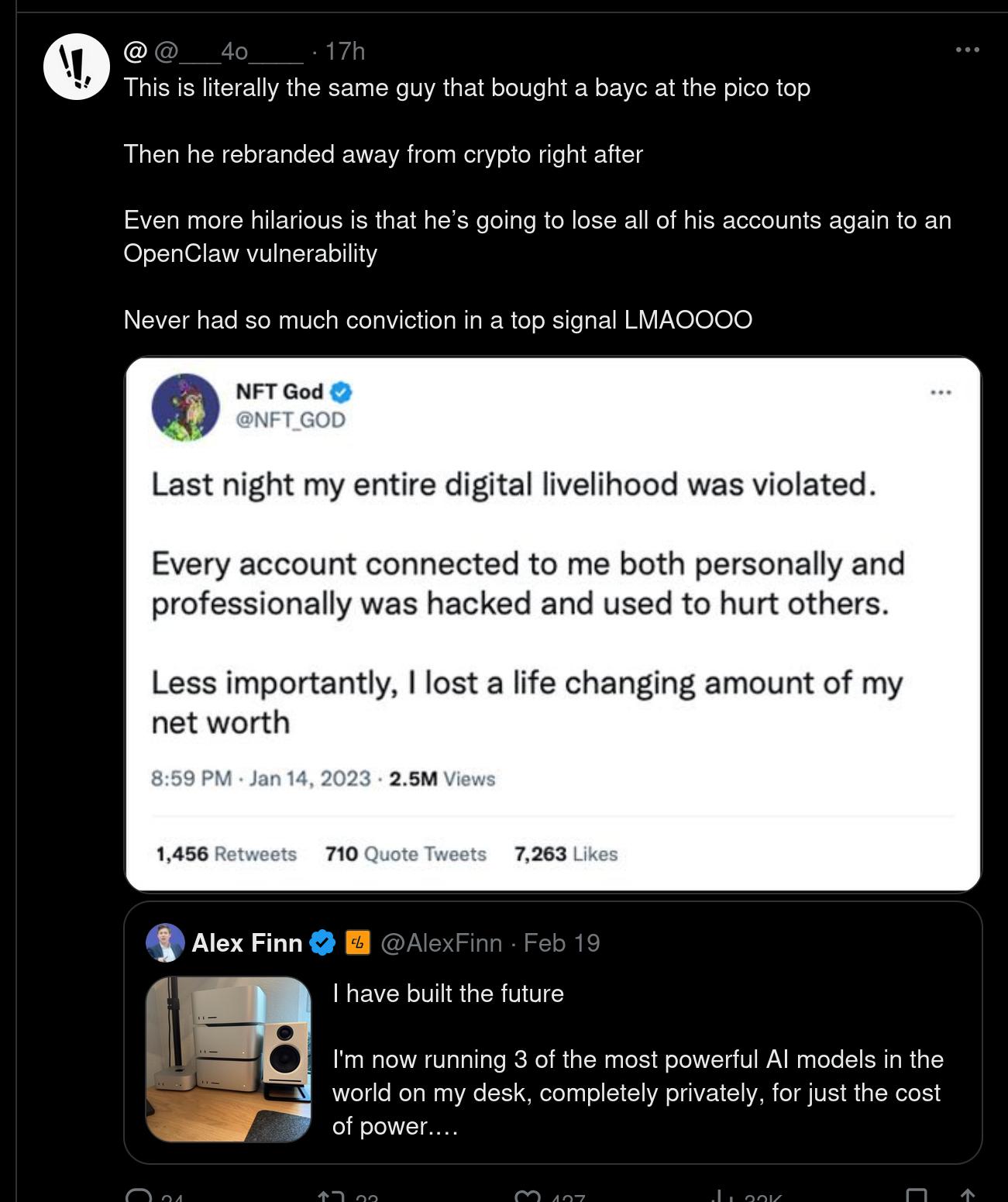Click the Feb 19 date on the quoted tweet
Viewport: 1008px width, 1202px height.
(562, 942)
